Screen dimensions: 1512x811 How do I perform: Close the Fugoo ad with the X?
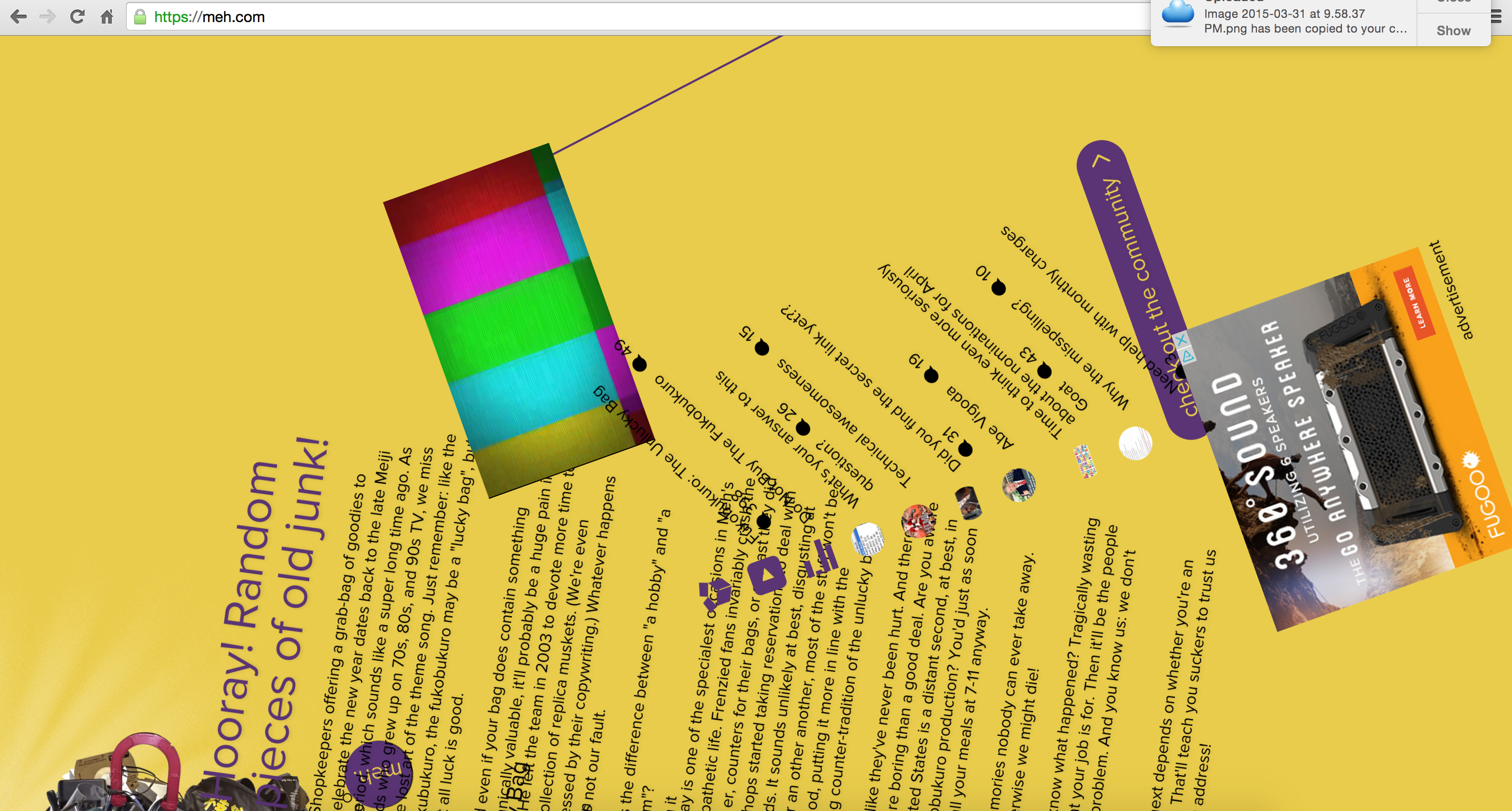(x=1181, y=340)
